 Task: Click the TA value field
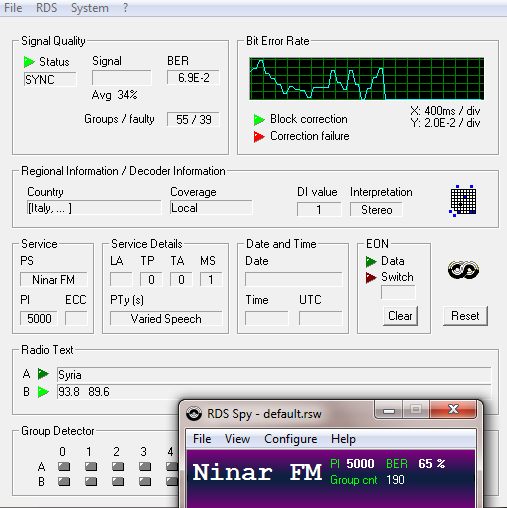[x=181, y=279]
